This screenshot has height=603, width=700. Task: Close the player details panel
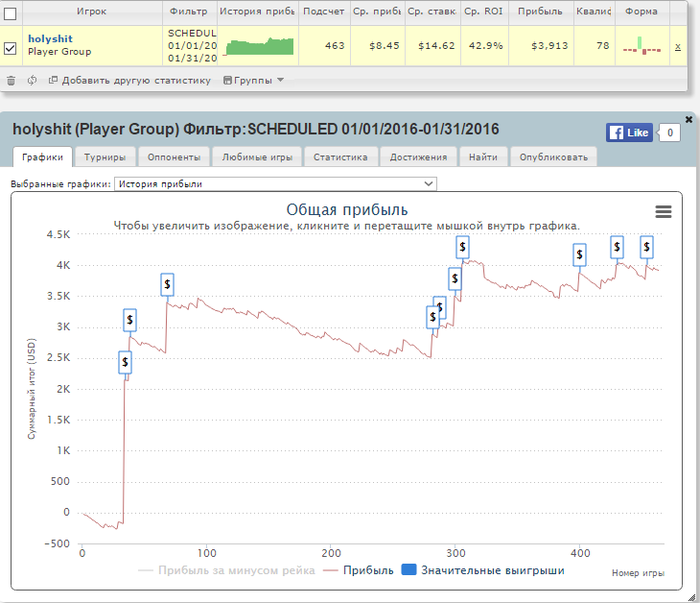pos(689,120)
